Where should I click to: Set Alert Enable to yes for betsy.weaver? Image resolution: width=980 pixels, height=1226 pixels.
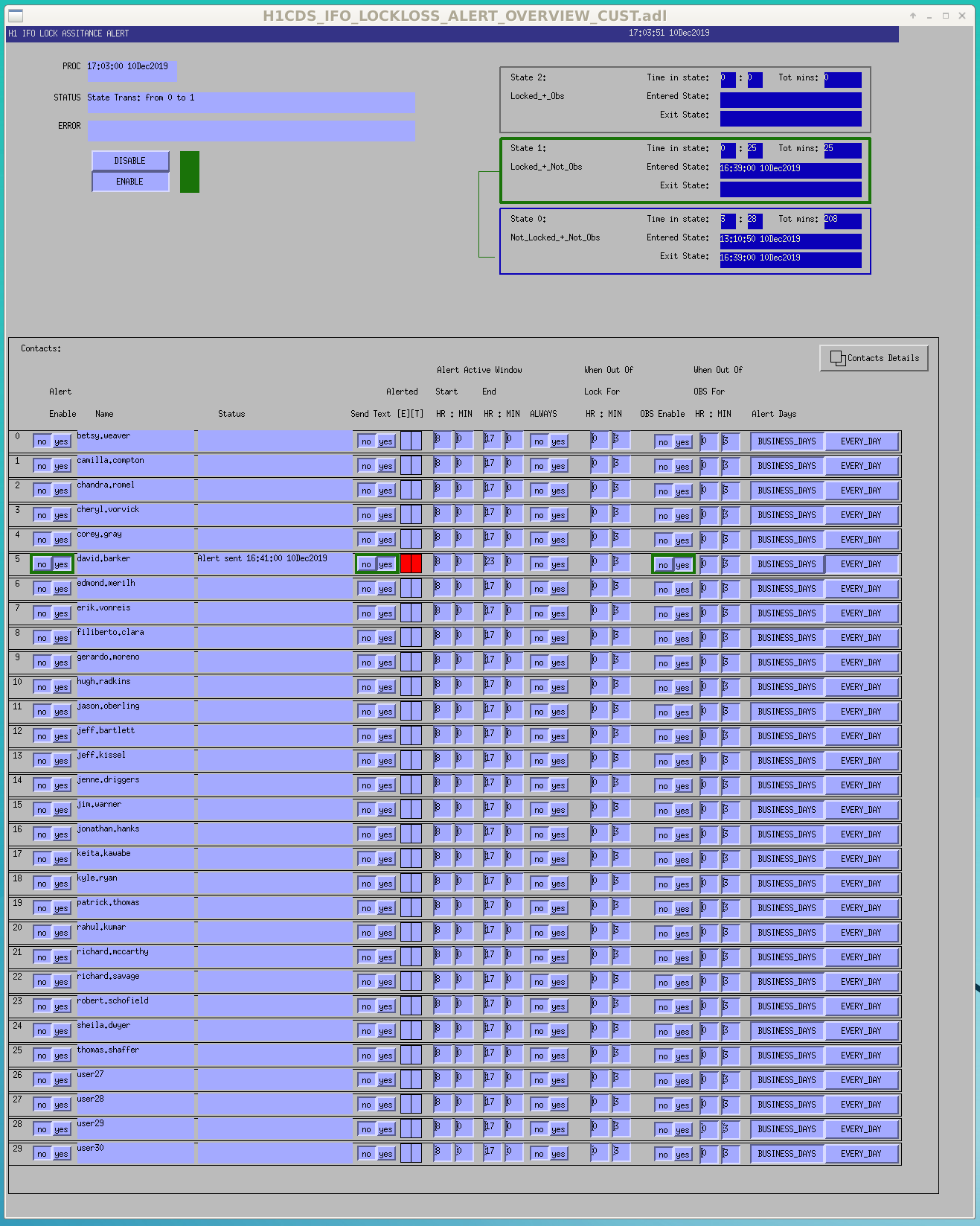(62, 442)
